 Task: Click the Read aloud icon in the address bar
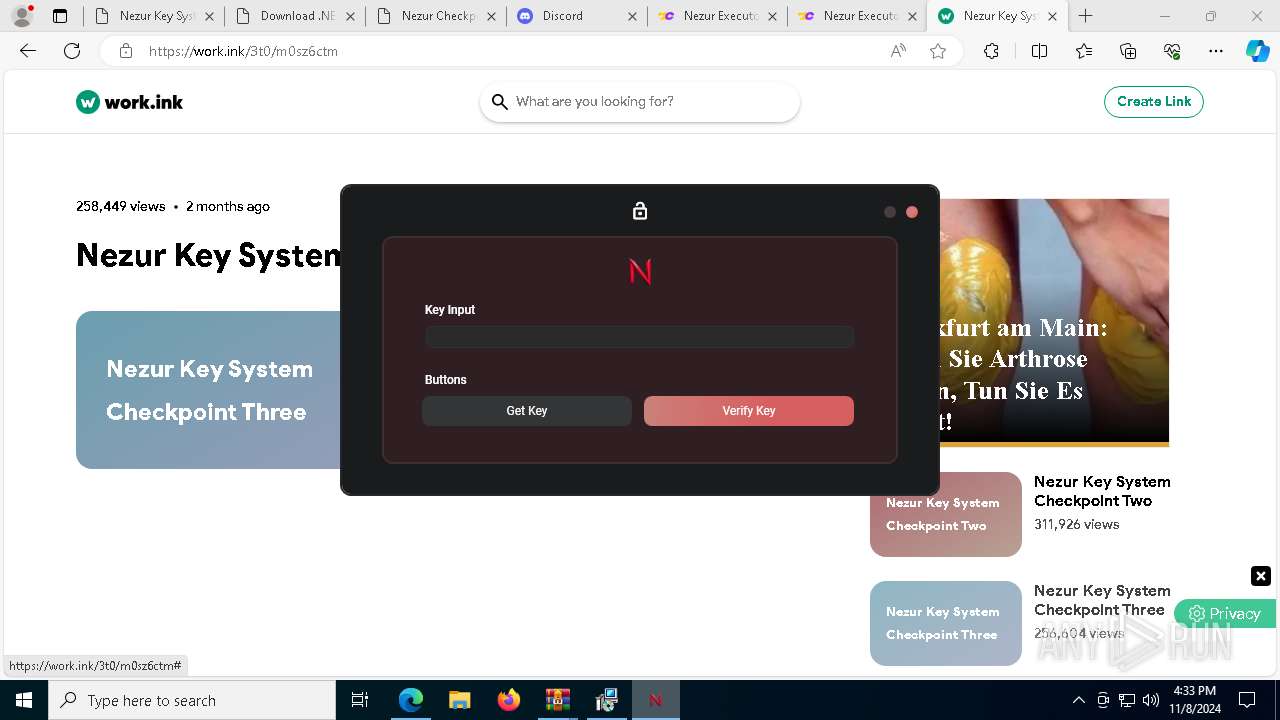click(x=898, y=51)
